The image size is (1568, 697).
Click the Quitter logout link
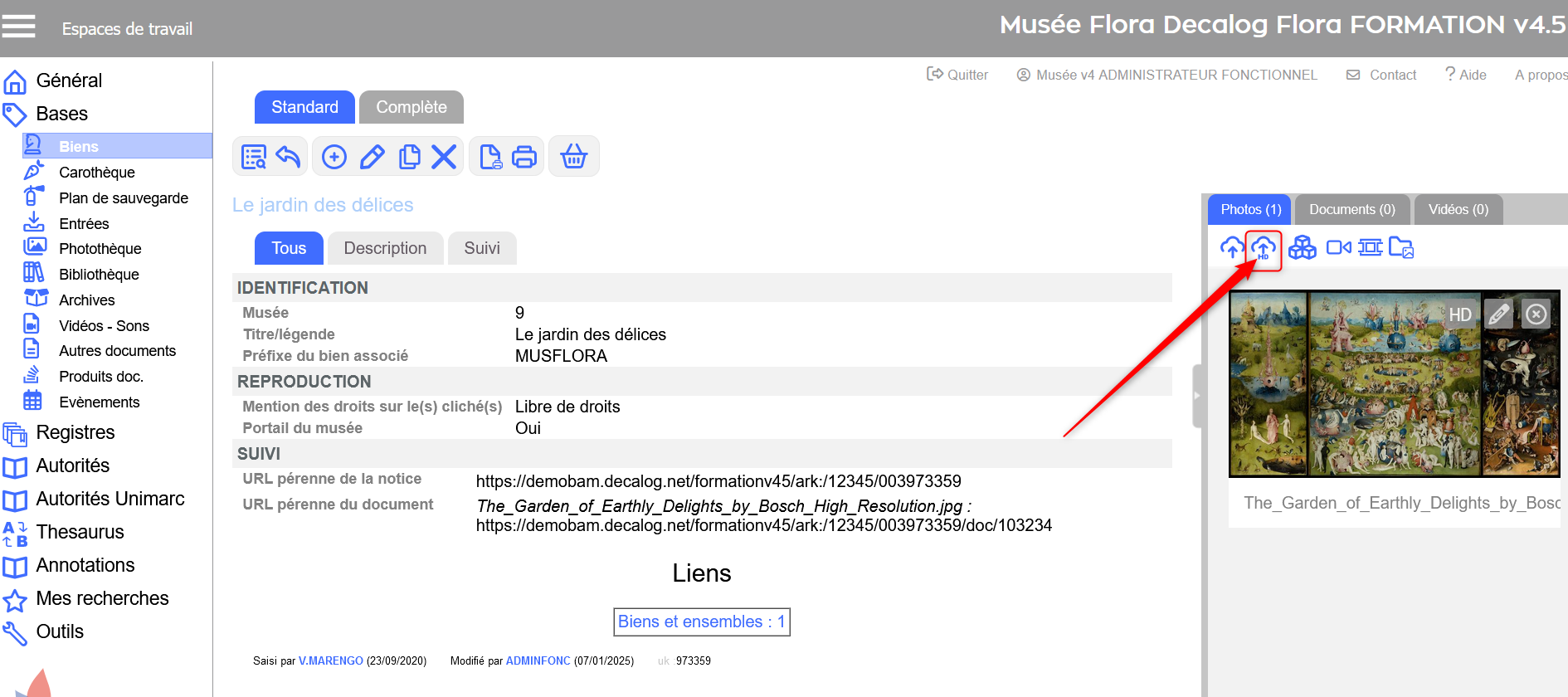[x=957, y=75]
